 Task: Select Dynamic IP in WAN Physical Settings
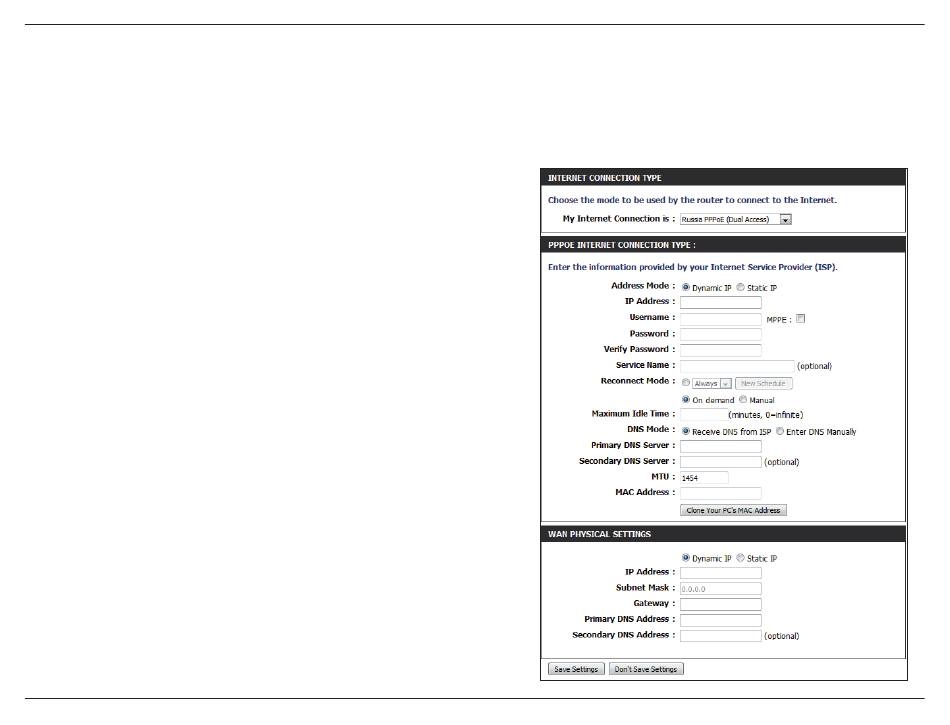(686, 558)
